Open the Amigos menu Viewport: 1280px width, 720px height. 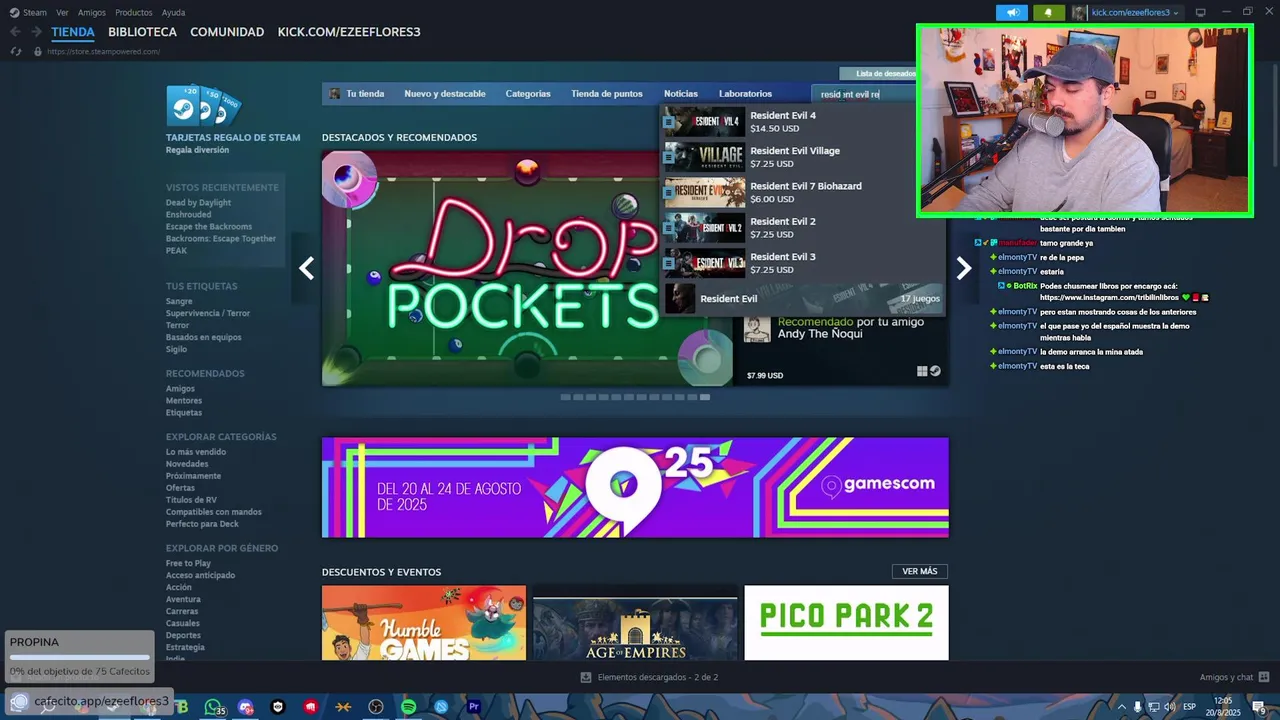[x=92, y=13]
